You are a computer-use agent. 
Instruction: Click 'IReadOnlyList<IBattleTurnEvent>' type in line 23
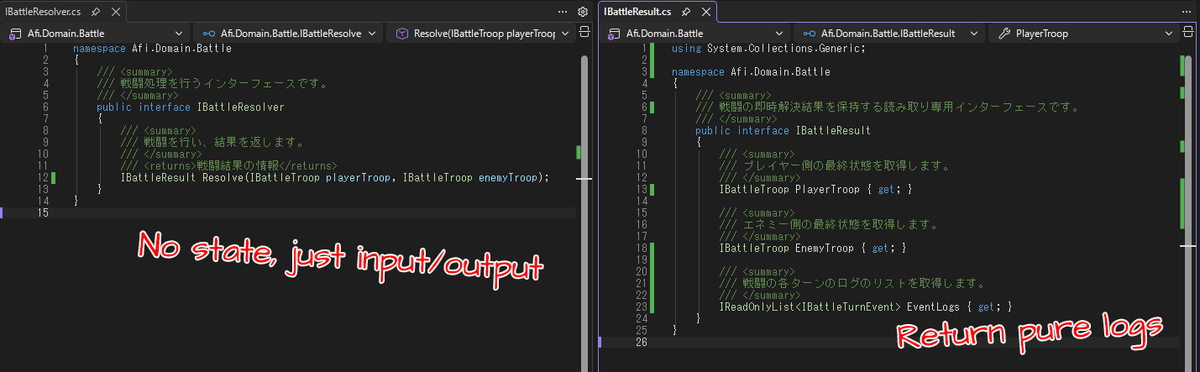tap(809, 306)
